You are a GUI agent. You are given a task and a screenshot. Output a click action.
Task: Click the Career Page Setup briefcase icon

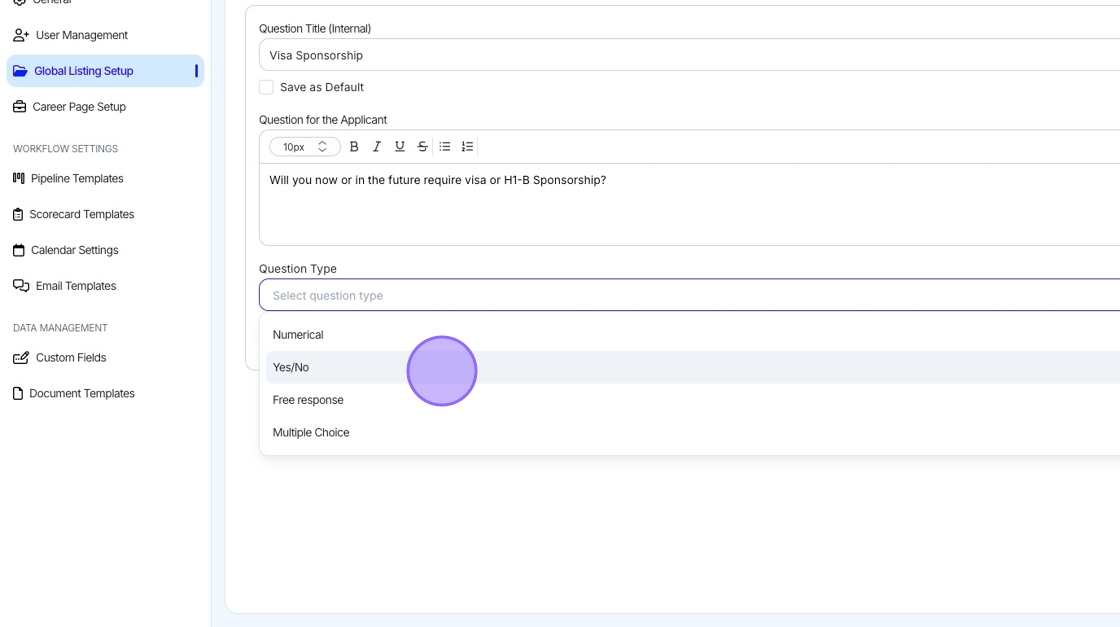click(x=19, y=107)
